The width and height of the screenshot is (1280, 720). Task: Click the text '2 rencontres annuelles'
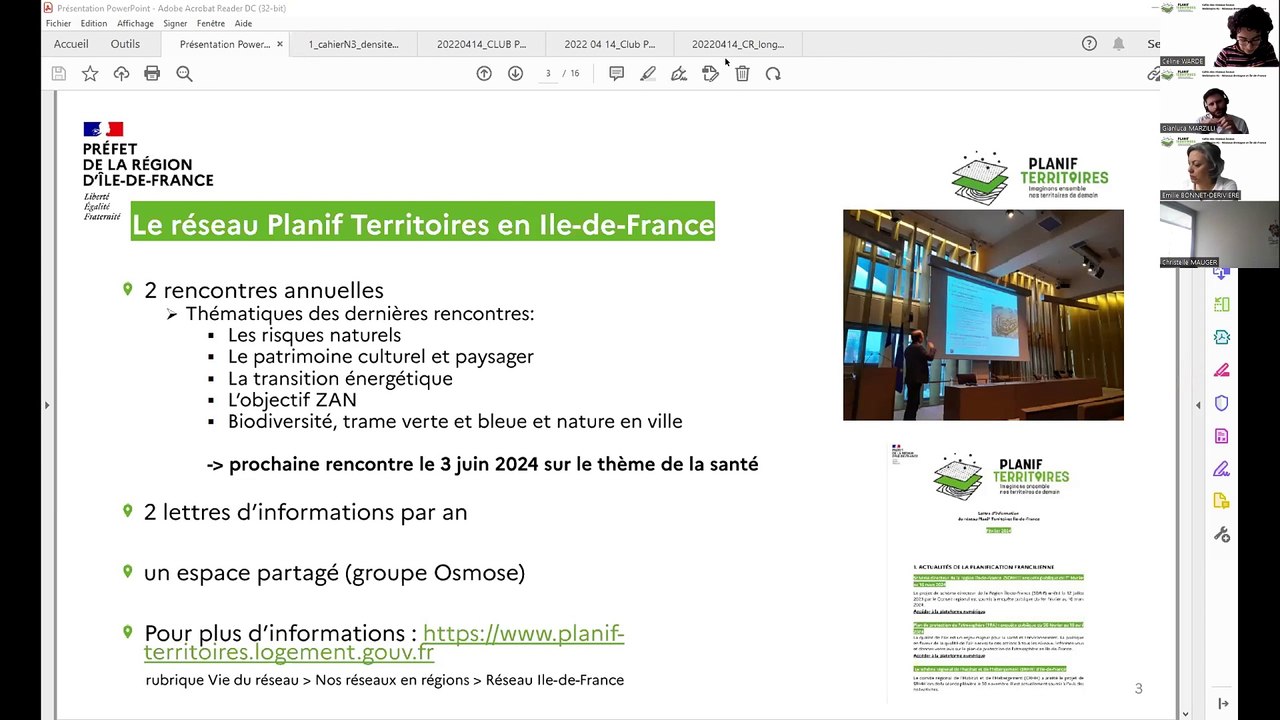click(x=264, y=290)
